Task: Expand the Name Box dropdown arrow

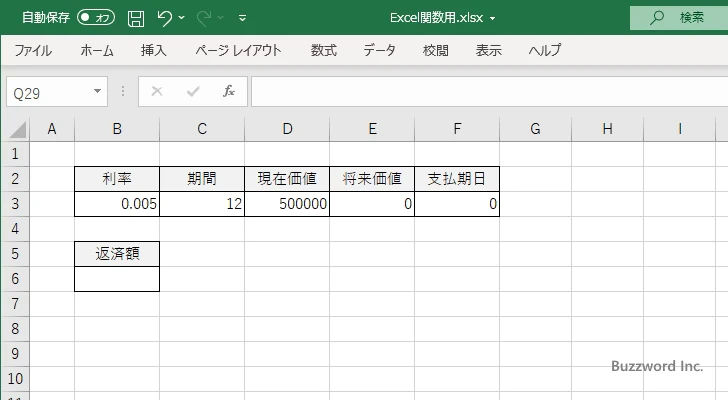Action: click(98, 91)
